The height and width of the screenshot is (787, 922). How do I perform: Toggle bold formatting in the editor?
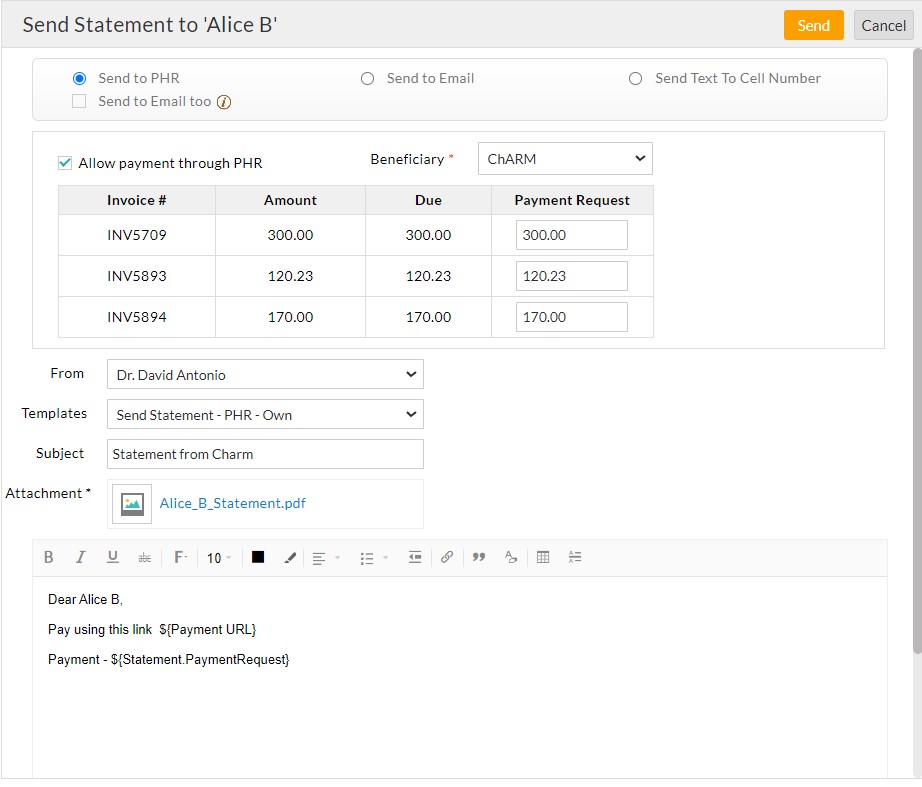tap(49, 558)
